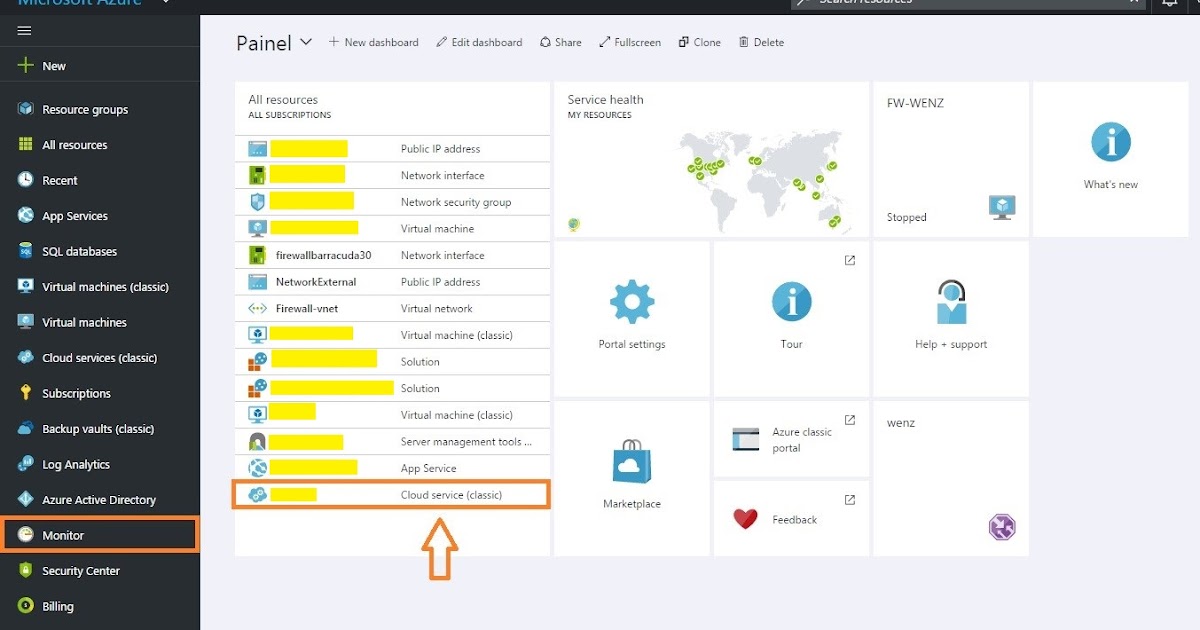Click the Search resources field
This screenshot has height=630, width=1200.
pos(960,3)
